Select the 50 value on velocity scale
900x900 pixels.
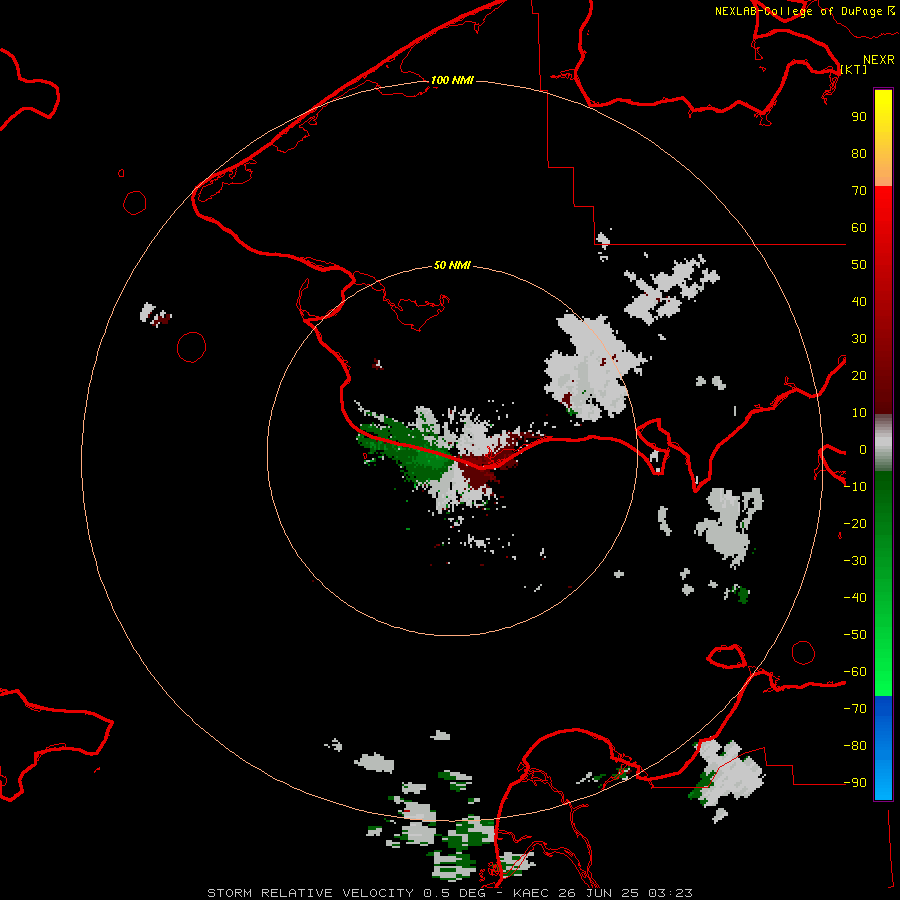point(859,265)
